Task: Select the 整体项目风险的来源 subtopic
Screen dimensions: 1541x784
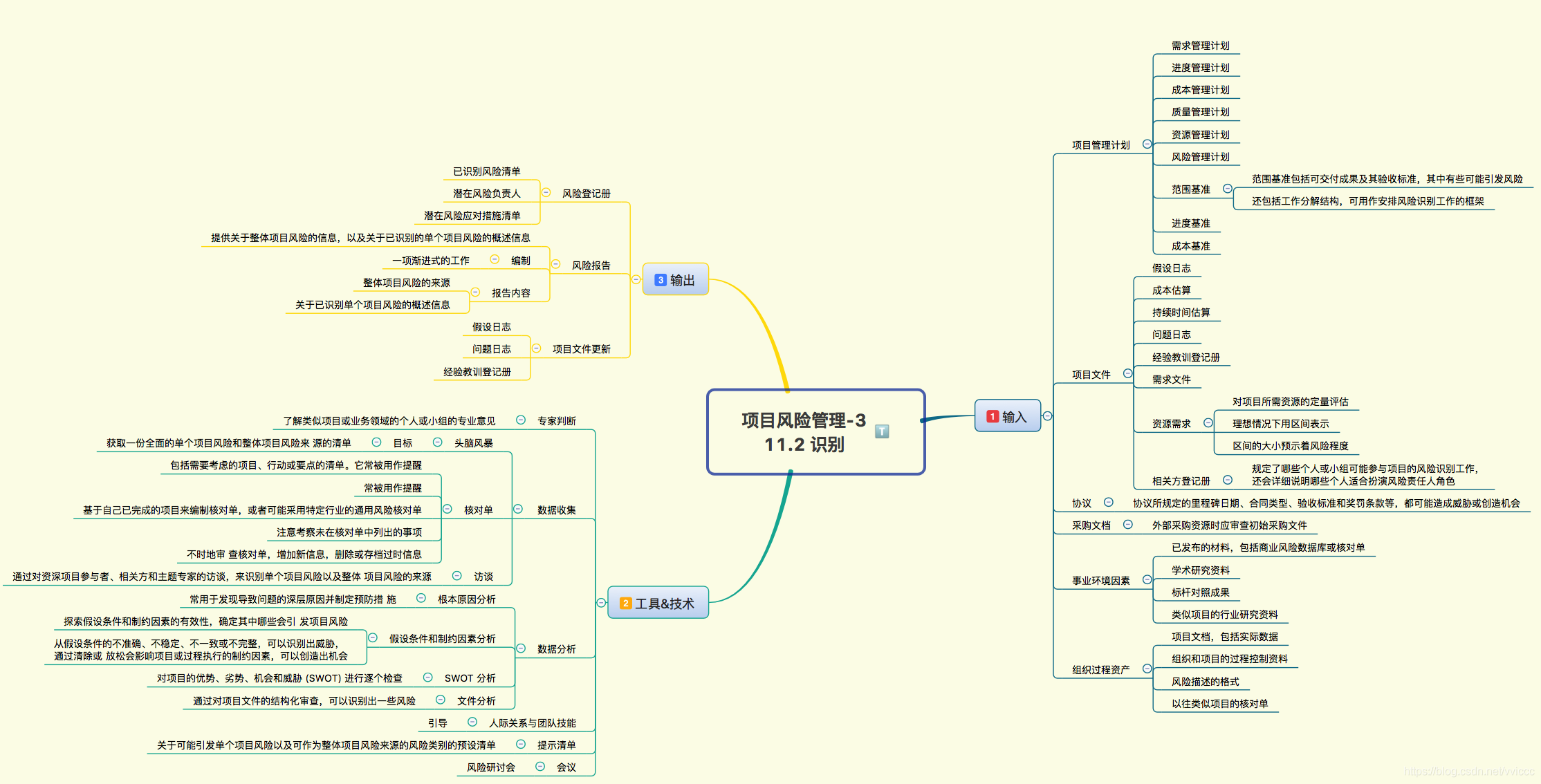Action: click(406, 283)
